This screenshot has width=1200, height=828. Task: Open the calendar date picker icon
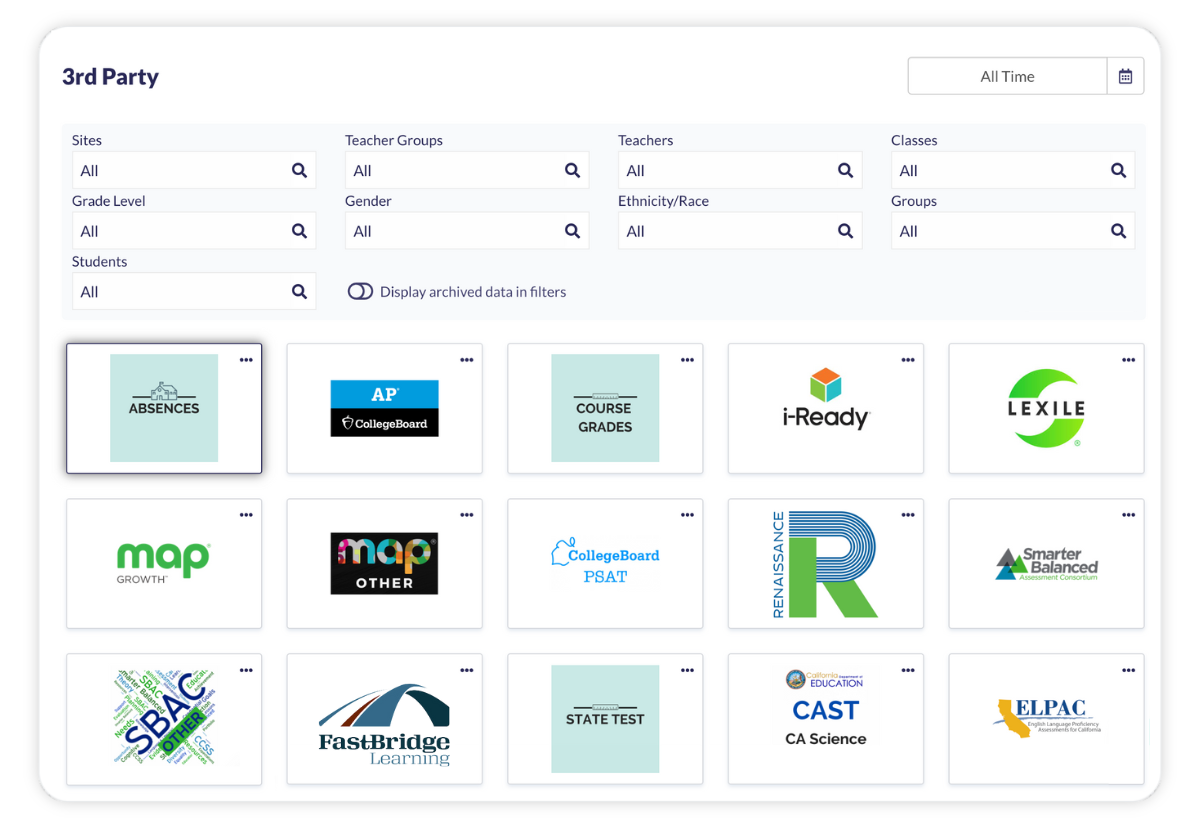click(1125, 76)
